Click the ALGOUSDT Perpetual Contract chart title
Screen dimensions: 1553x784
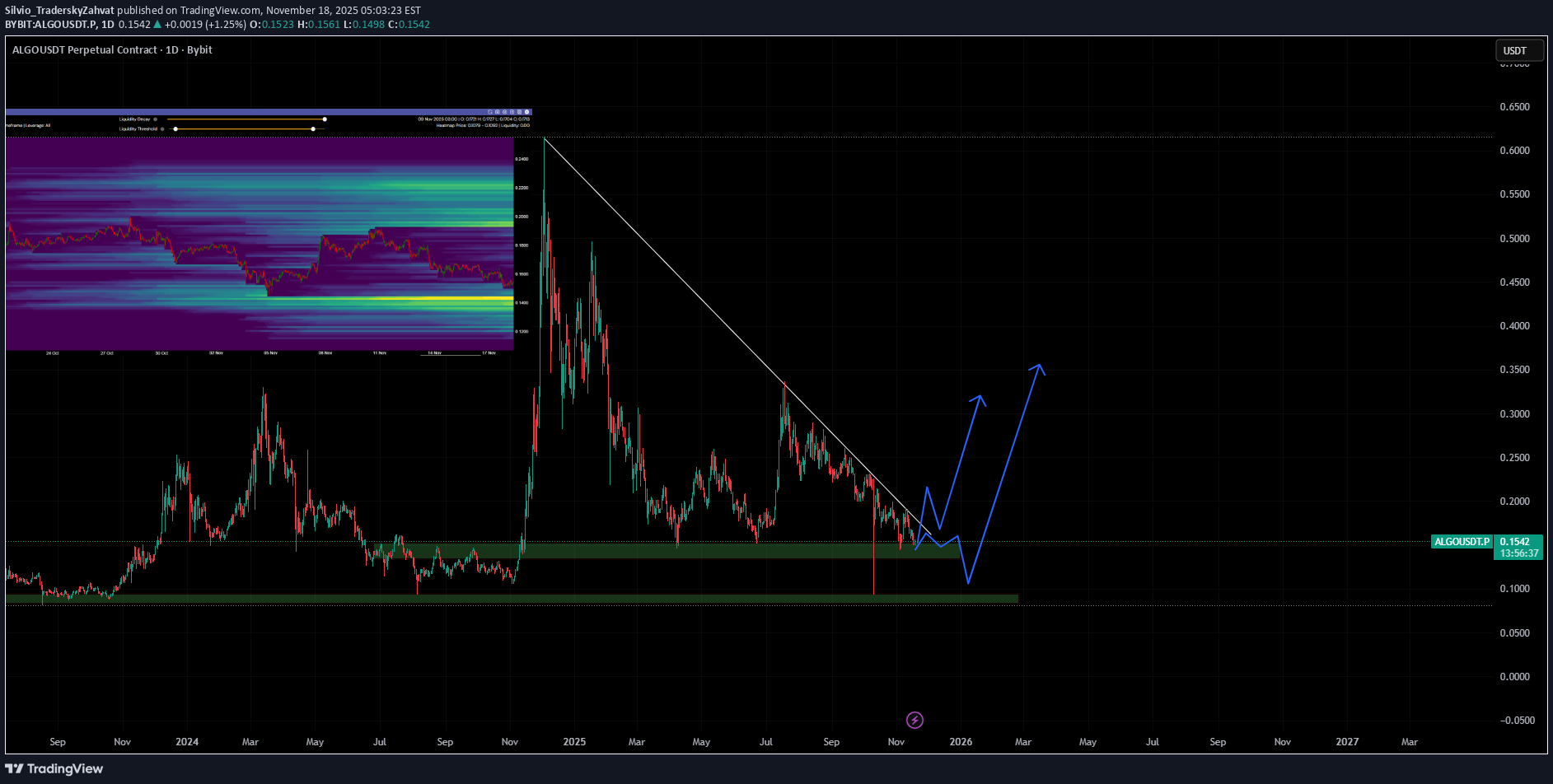(x=112, y=50)
